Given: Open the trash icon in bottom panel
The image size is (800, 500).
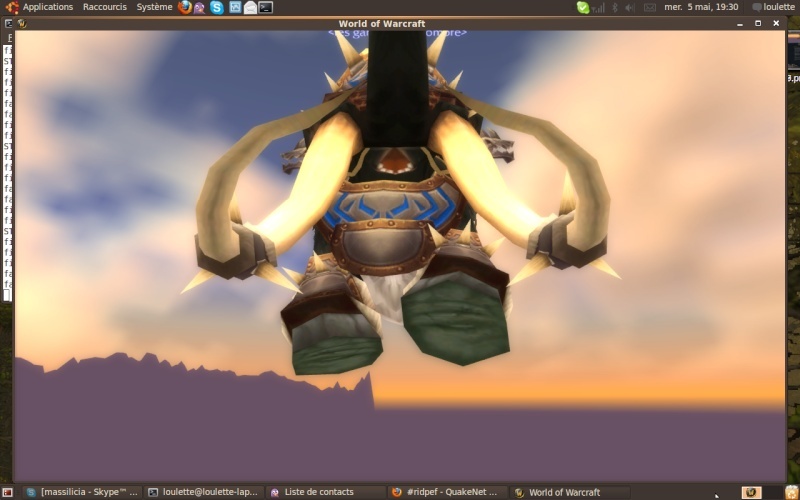Looking at the screenshot, I should coord(792,492).
